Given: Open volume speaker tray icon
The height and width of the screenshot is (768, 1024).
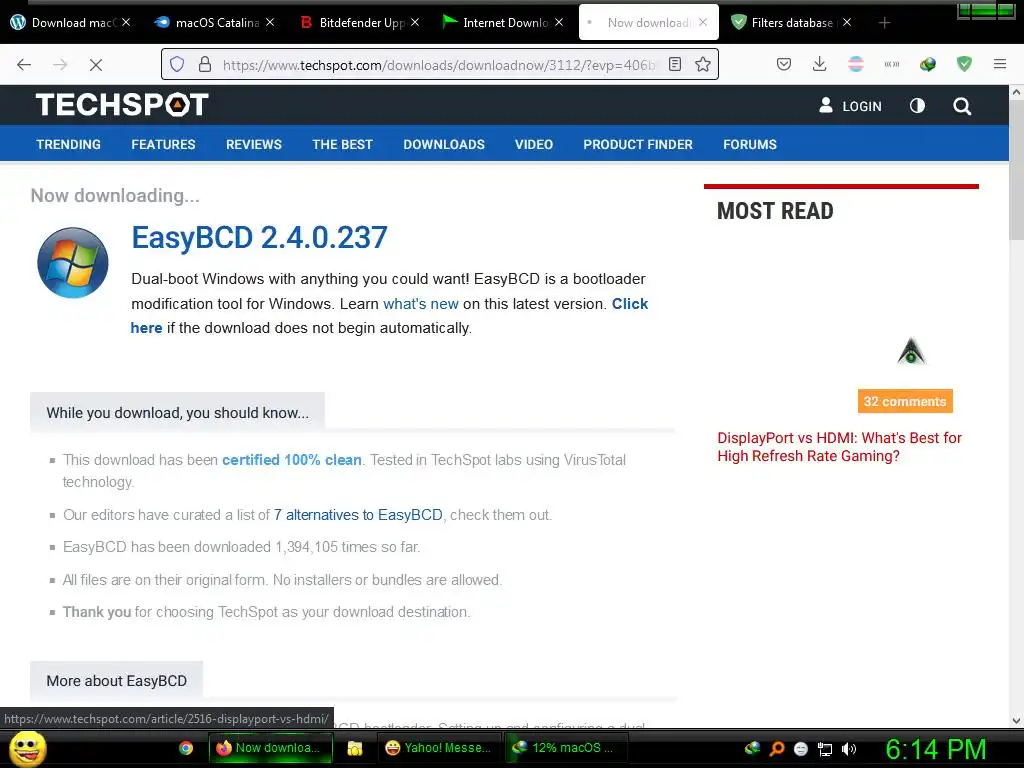Looking at the screenshot, I should (x=849, y=749).
